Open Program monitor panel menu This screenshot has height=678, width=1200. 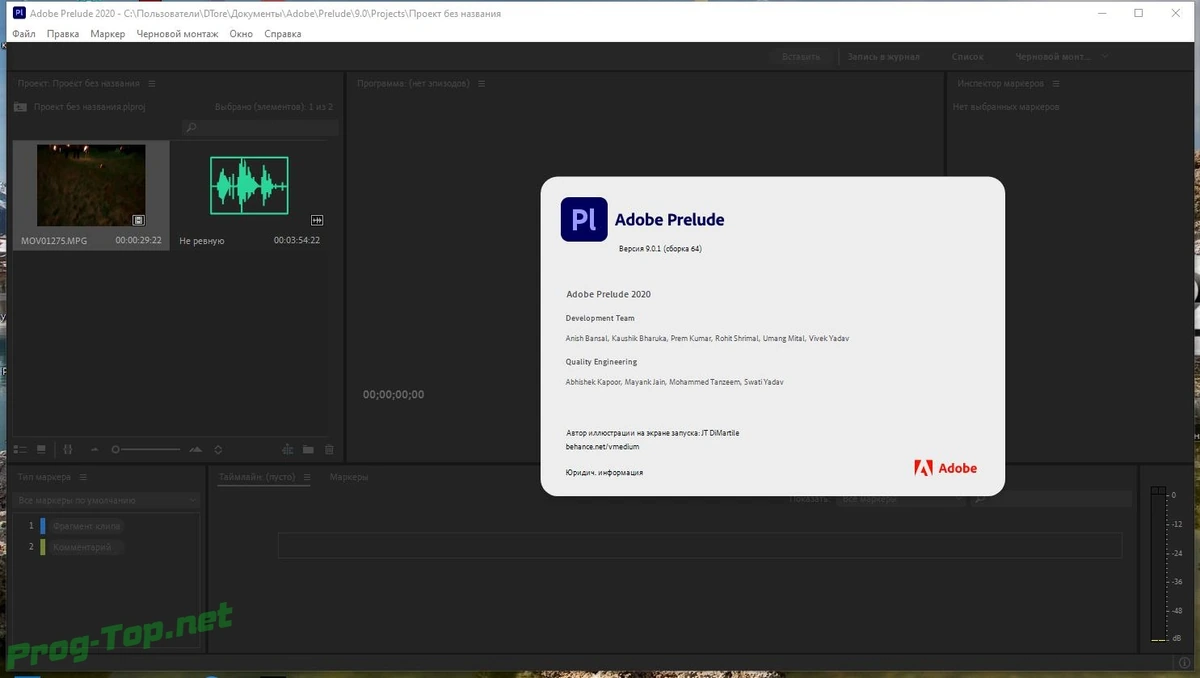click(481, 84)
